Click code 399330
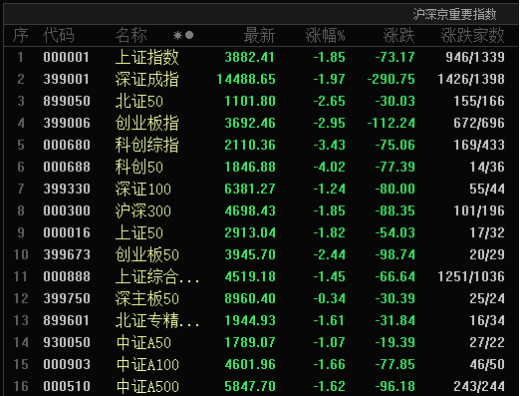The image size is (520, 396). coord(67,189)
